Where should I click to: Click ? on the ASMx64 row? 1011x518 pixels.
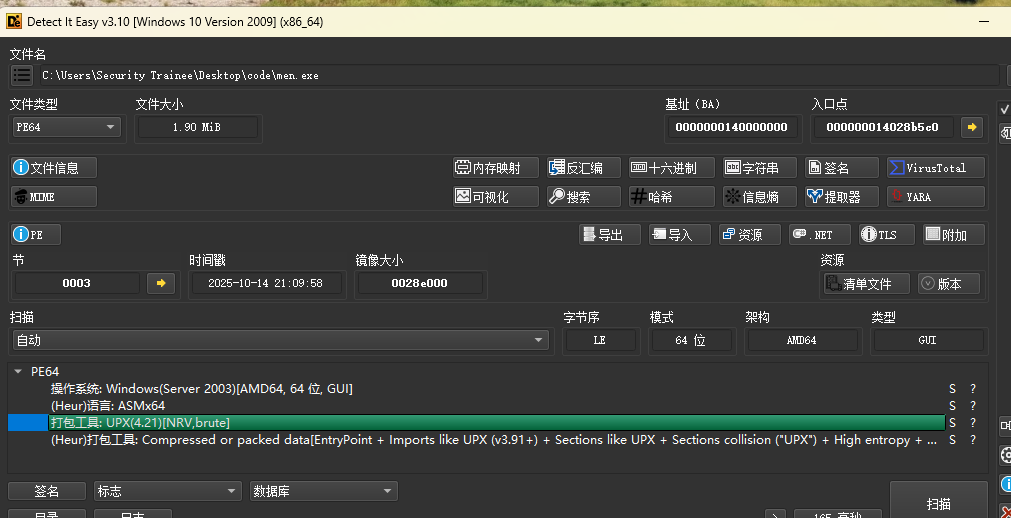(x=973, y=406)
